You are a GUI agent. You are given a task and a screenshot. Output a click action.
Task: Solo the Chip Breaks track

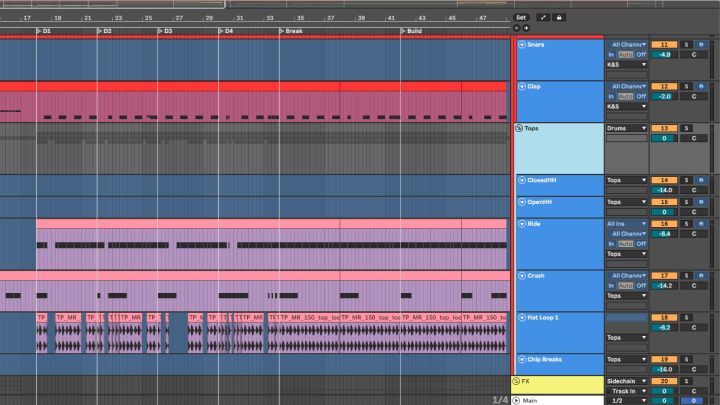pos(686,359)
